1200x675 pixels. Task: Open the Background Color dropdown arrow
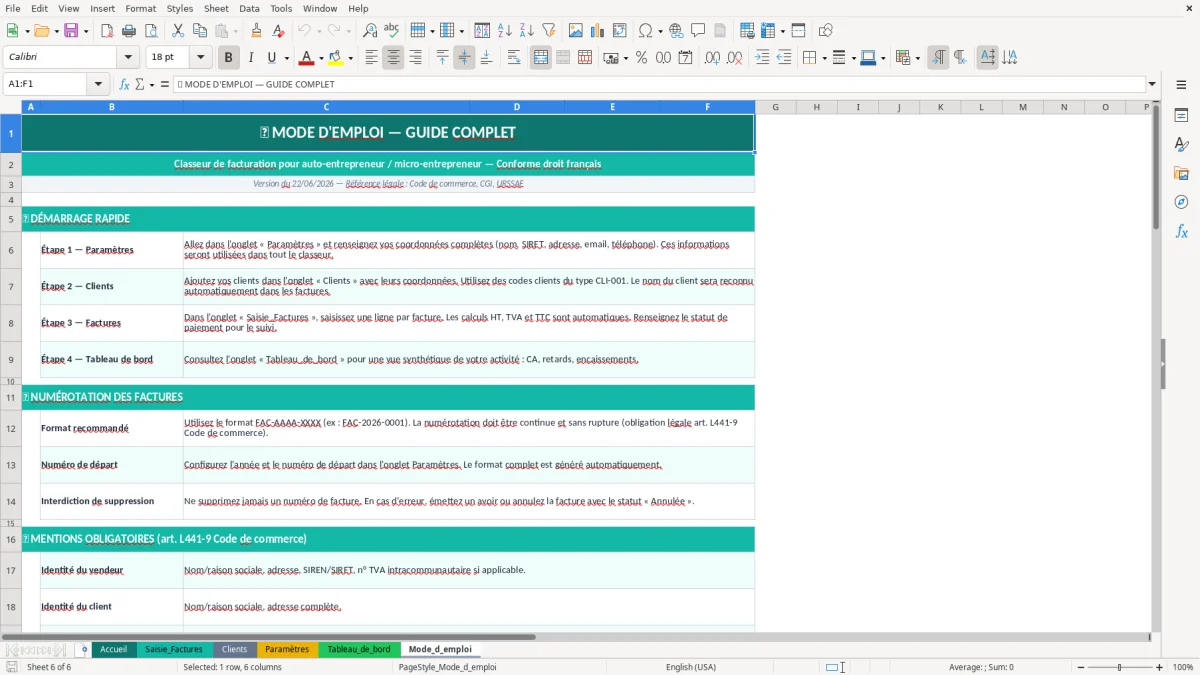pos(350,58)
